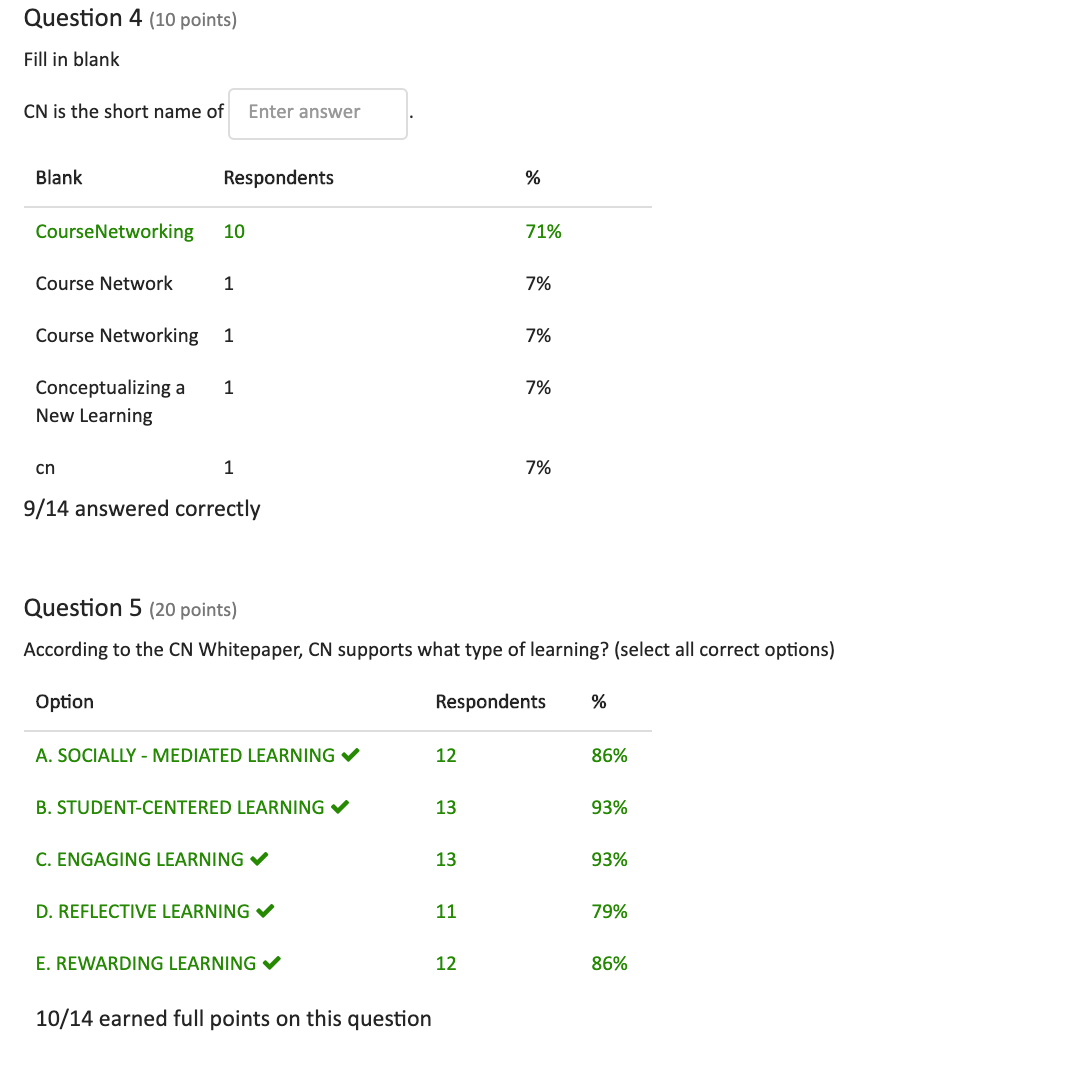Click the Question 5 heading
Image resolution: width=1090 pixels, height=1068 pixels.
[x=83, y=608]
